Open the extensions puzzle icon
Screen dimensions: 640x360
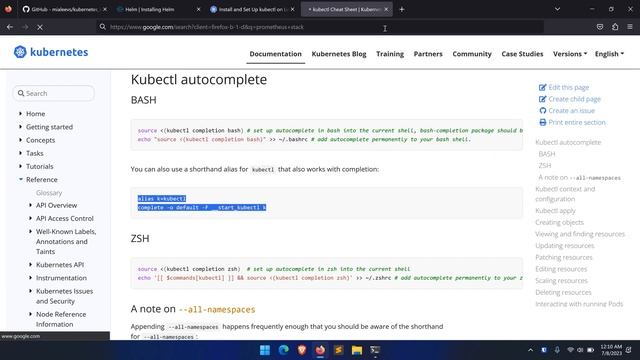(615, 27)
